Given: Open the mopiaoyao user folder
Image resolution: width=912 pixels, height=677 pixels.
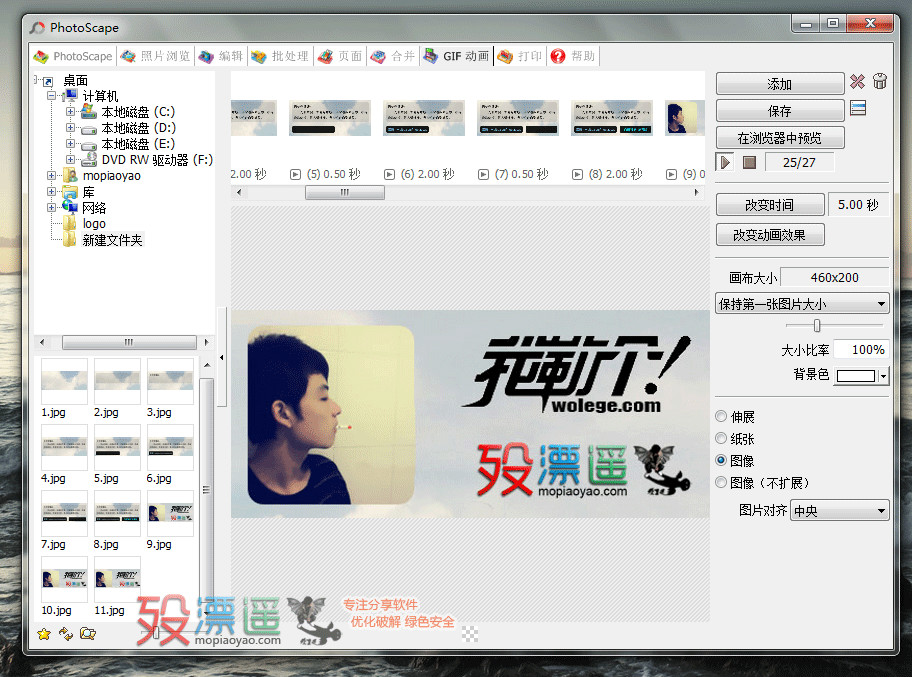Looking at the screenshot, I should [111, 176].
